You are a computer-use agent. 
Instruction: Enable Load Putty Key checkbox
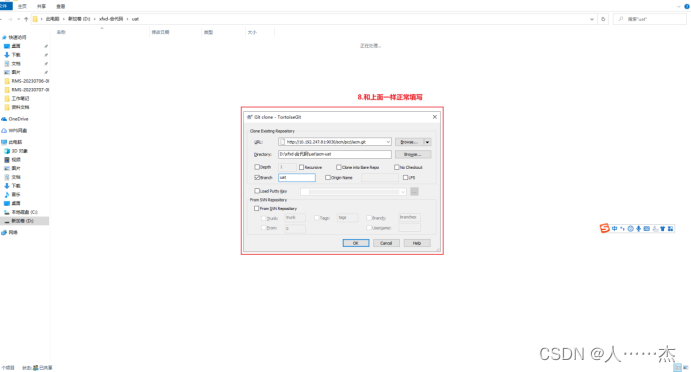point(257,191)
